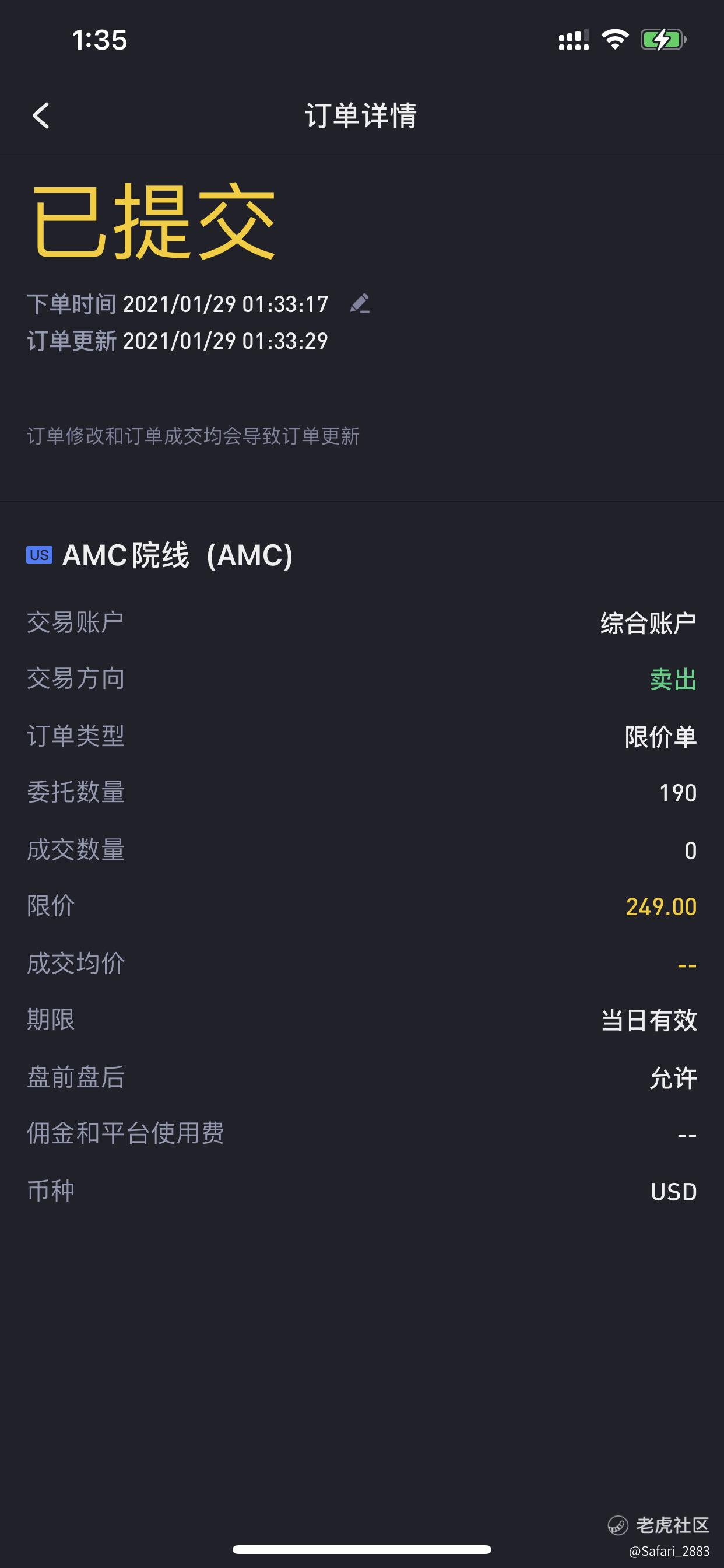Tap the blue US market badge
Image resolution: width=724 pixels, height=1568 pixels.
tap(40, 555)
